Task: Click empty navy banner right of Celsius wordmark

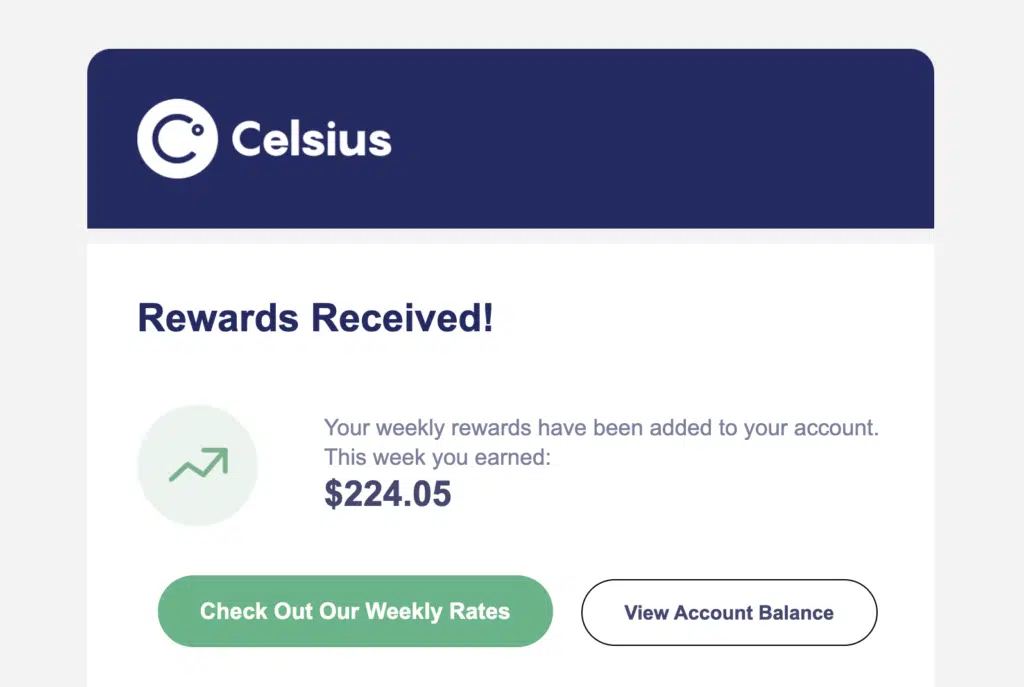Action: pyautogui.click(x=660, y=139)
